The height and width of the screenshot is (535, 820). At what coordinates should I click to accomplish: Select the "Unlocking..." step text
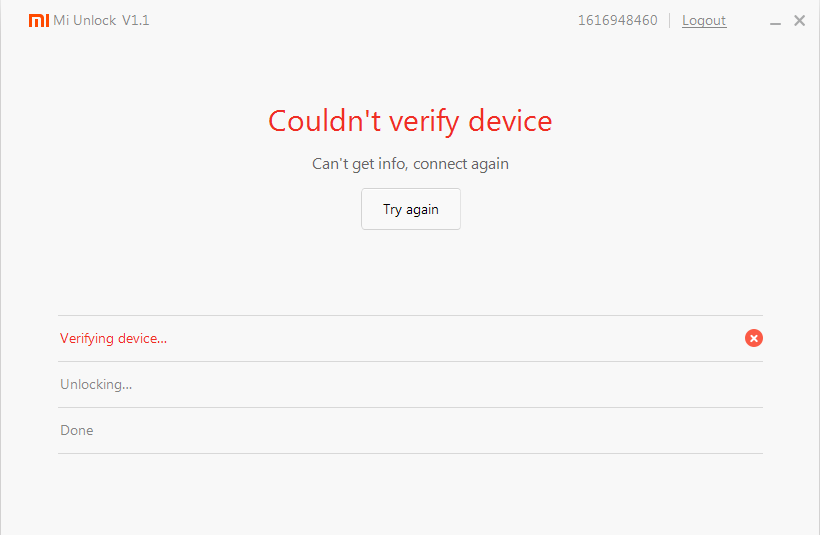(x=96, y=384)
